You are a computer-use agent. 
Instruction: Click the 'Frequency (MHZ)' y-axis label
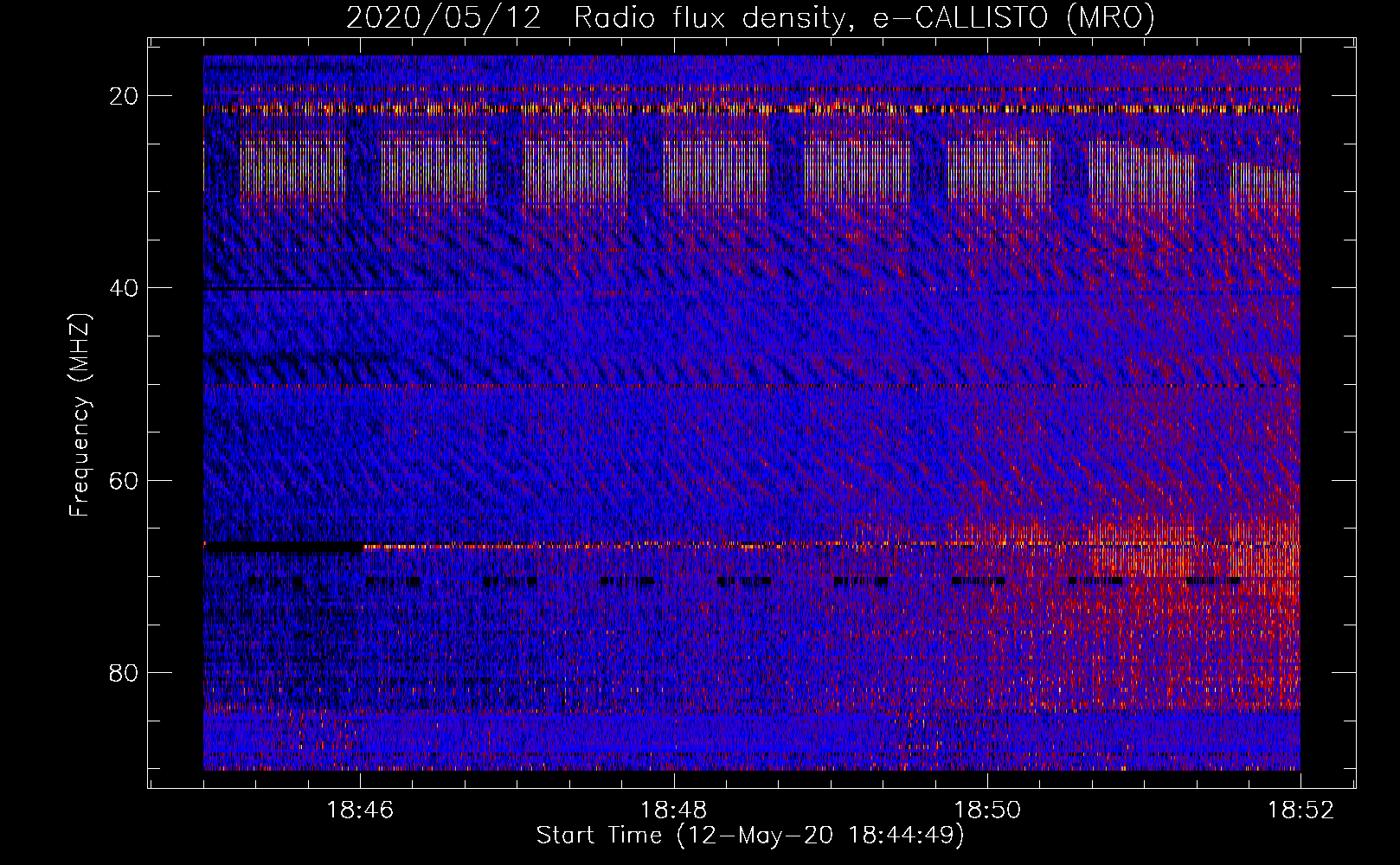tap(80, 414)
